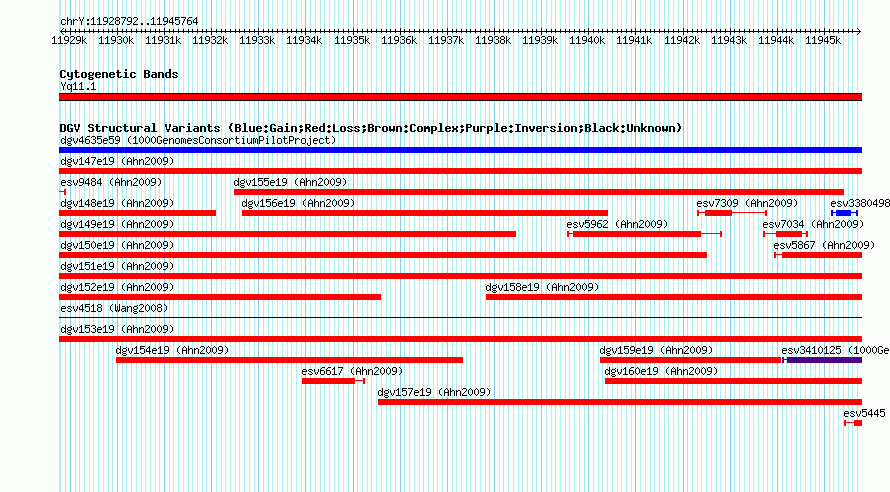Screen dimensions: 890x492
Task: Click the dgv154e19 red loss bar
Action: 289,360
